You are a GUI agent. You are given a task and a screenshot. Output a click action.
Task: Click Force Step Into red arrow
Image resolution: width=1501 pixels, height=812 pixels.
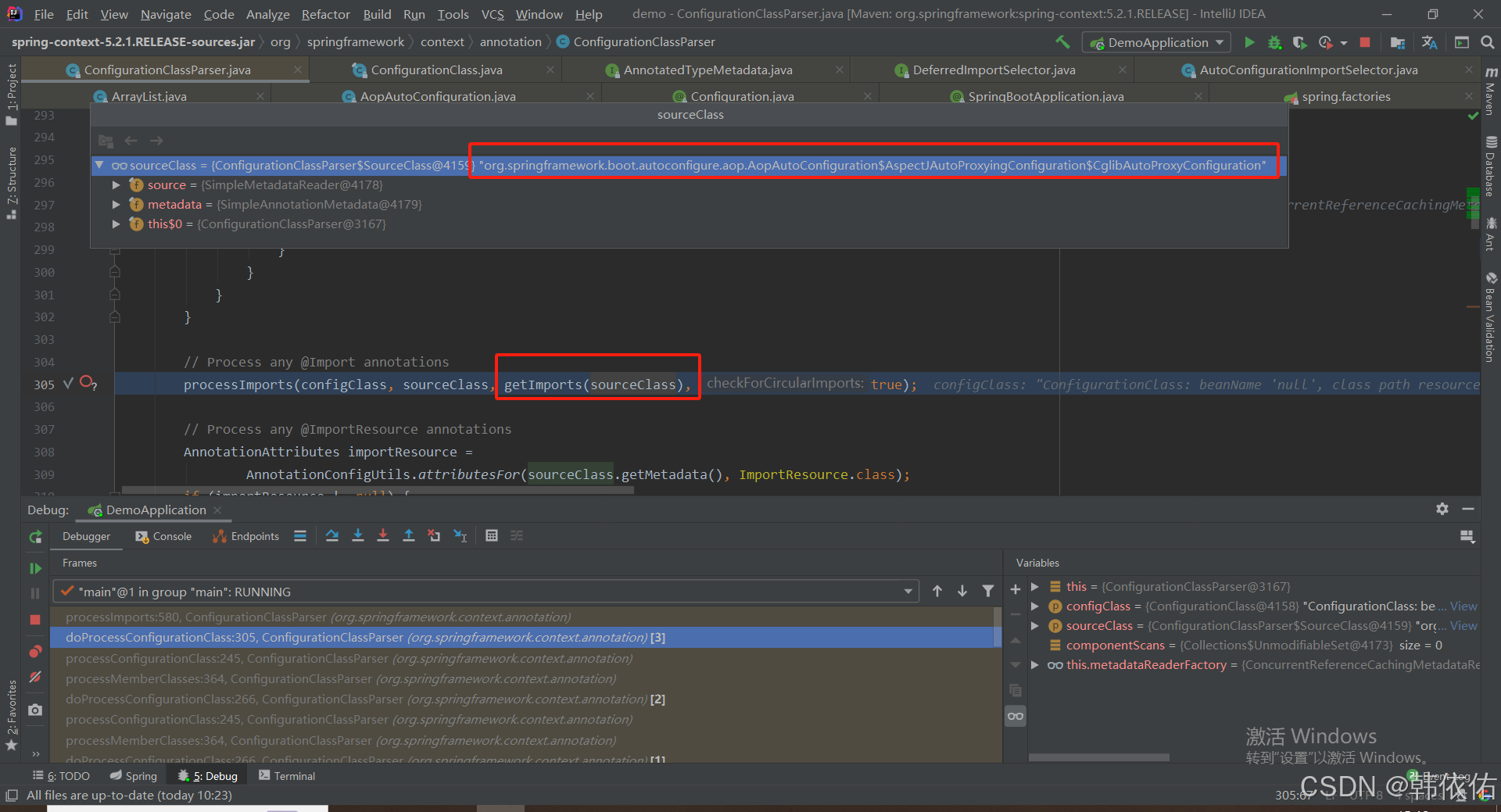point(383,535)
